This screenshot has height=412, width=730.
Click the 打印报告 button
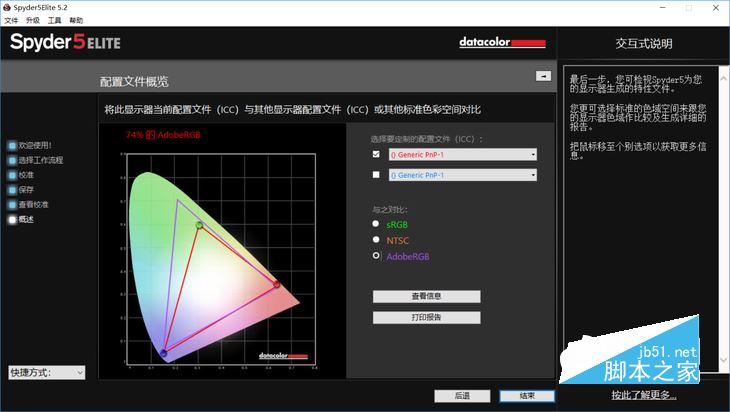[x=426, y=317]
